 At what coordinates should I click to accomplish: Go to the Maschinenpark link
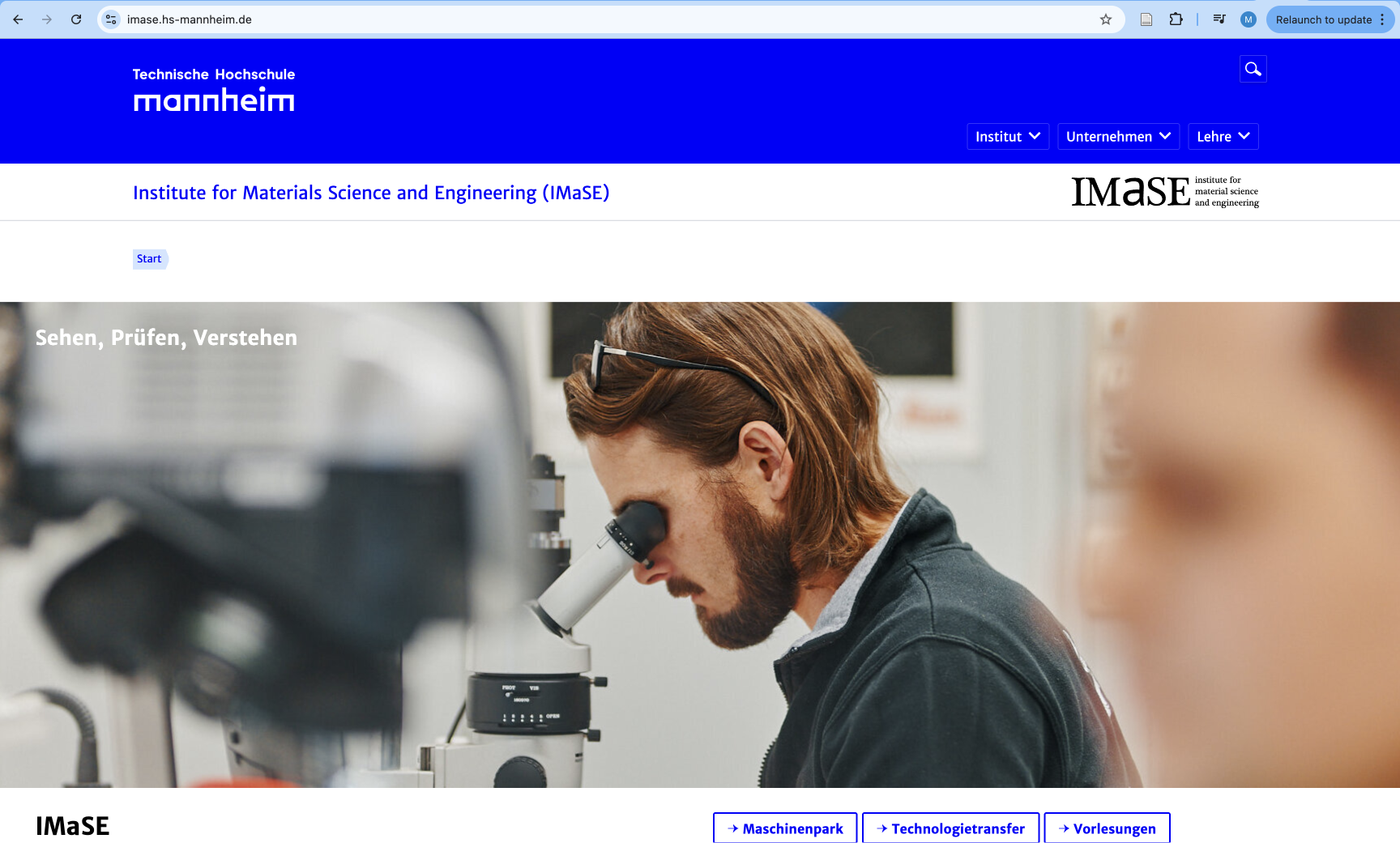pos(785,828)
